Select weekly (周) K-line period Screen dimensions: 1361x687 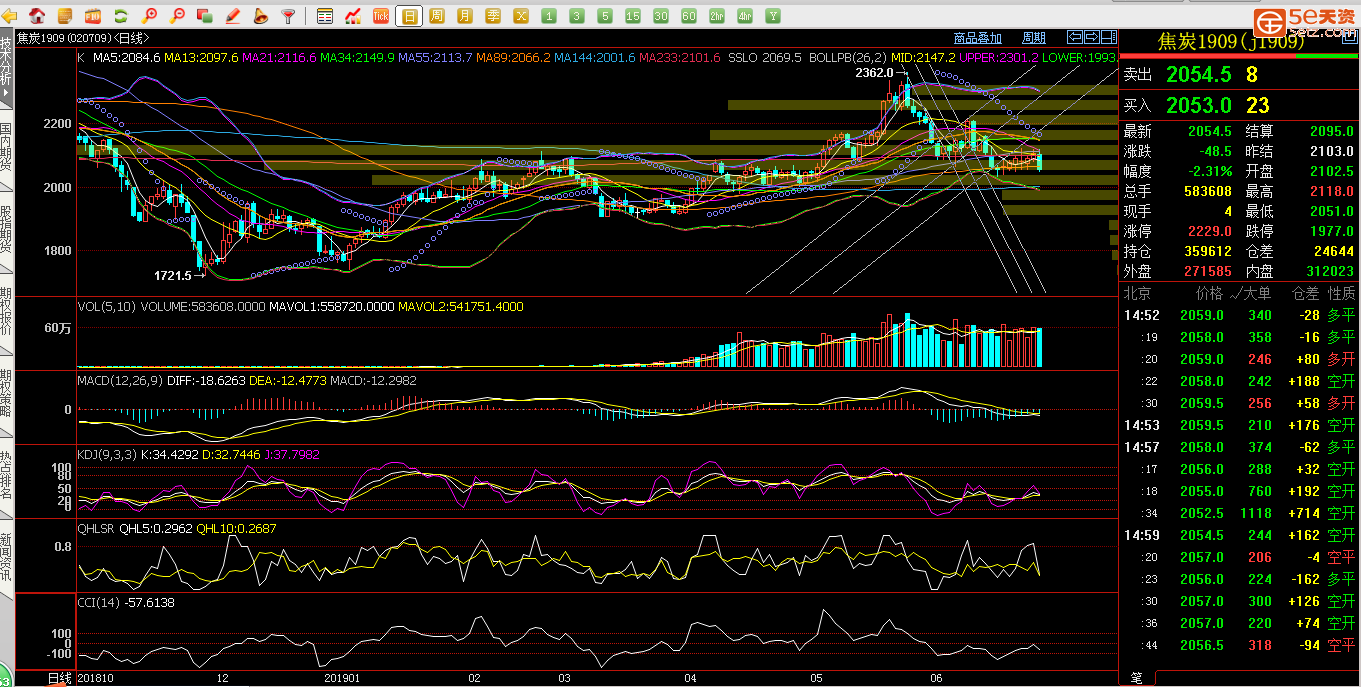[437, 15]
